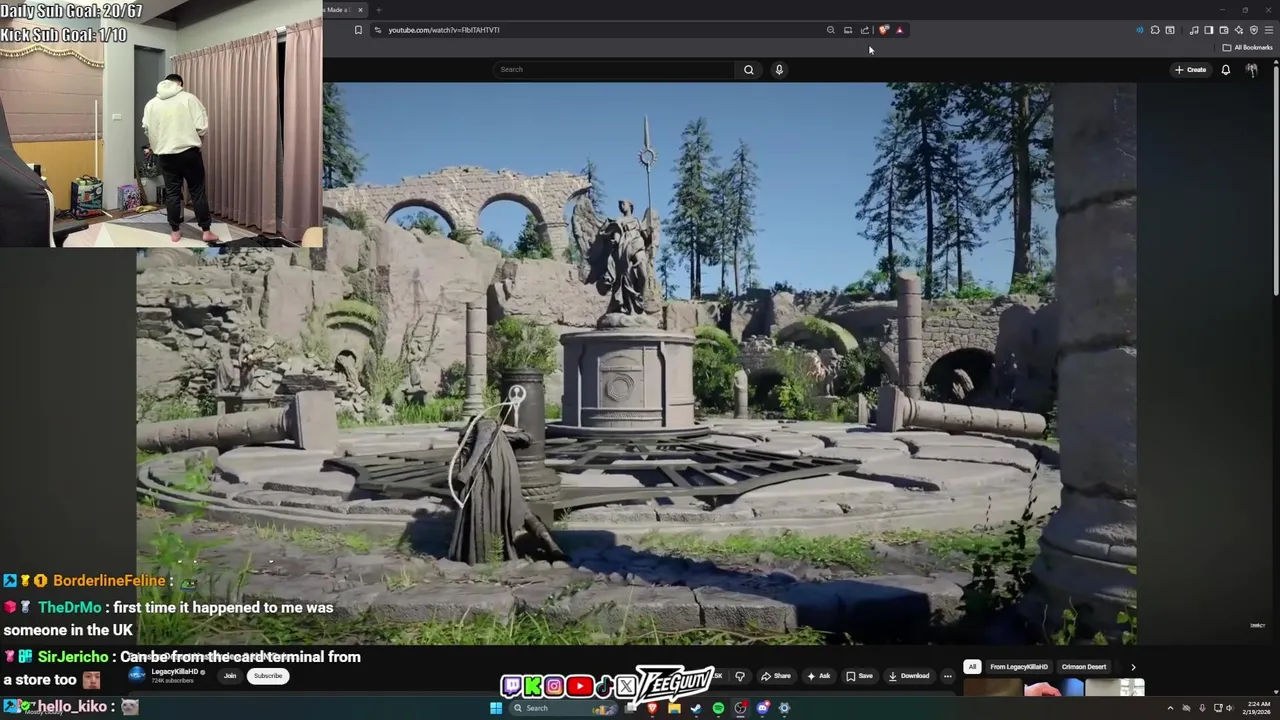Click the zoom-out magnifier icon in address bar

tap(830, 30)
